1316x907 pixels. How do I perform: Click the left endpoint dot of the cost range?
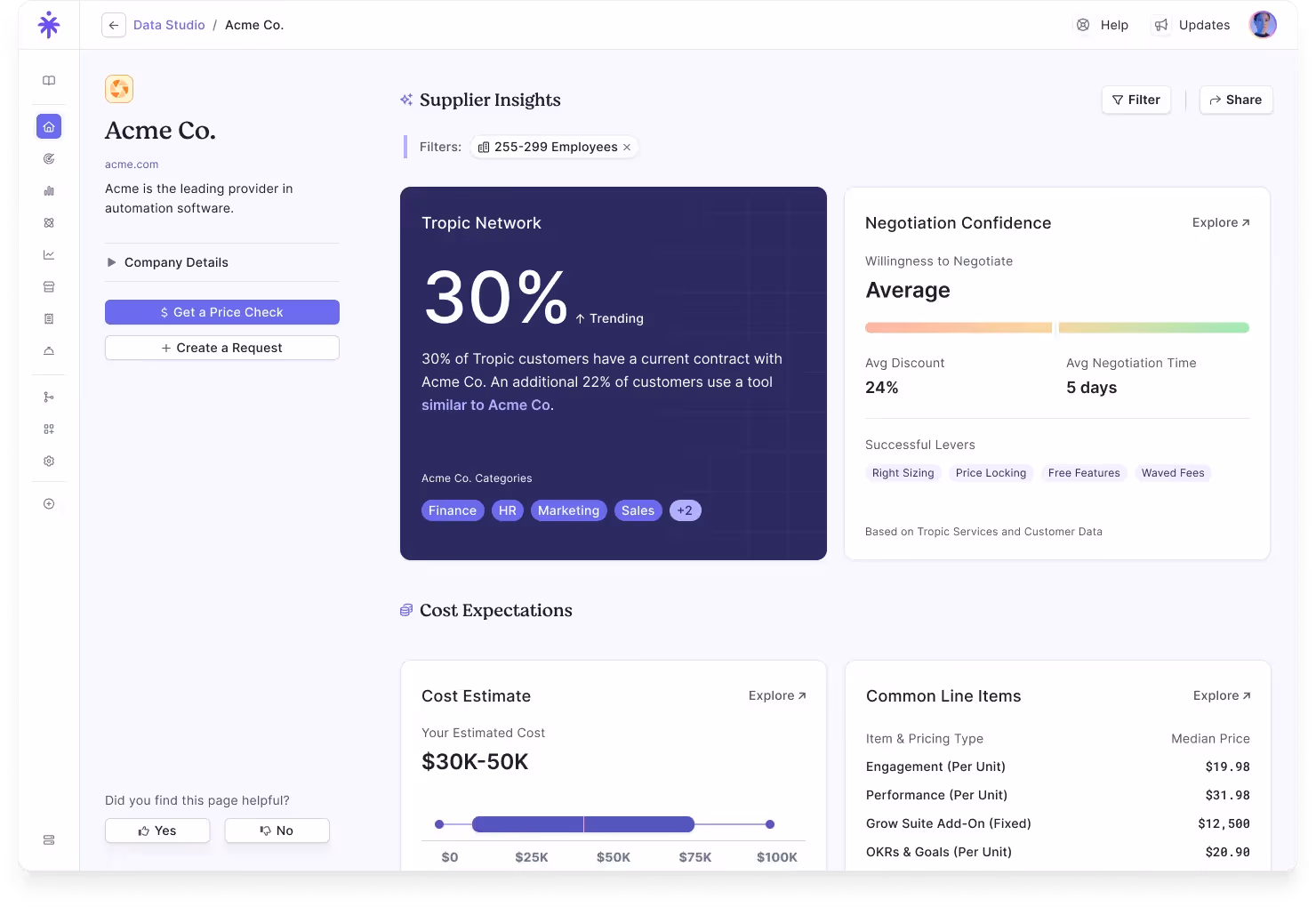[439, 824]
